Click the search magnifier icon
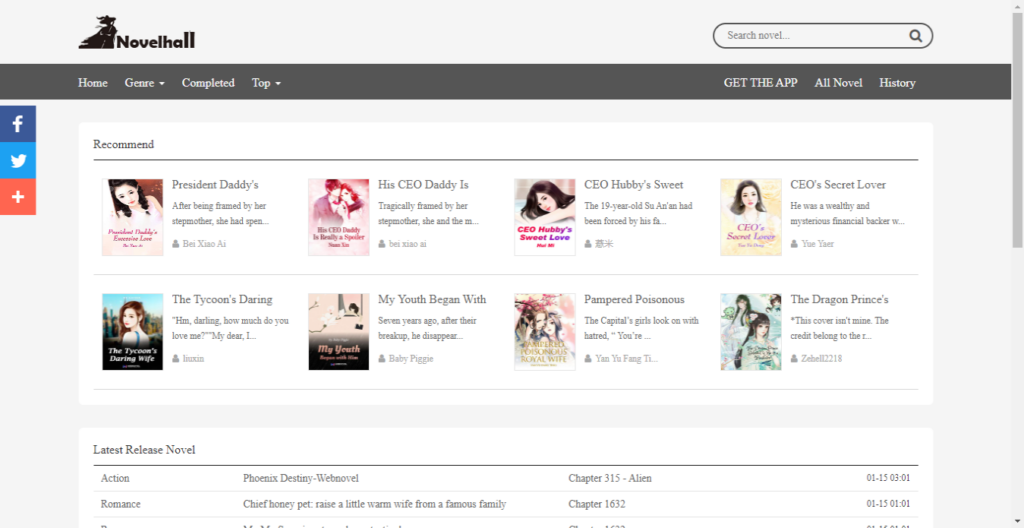The width and height of the screenshot is (1024, 528). click(916, 35)
